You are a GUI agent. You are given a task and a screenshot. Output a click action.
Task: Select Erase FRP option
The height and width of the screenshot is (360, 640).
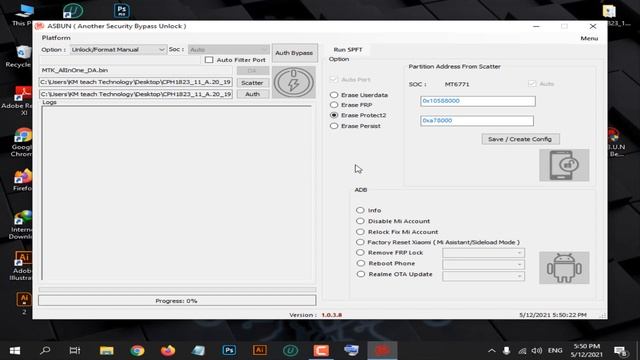(334, 105)
